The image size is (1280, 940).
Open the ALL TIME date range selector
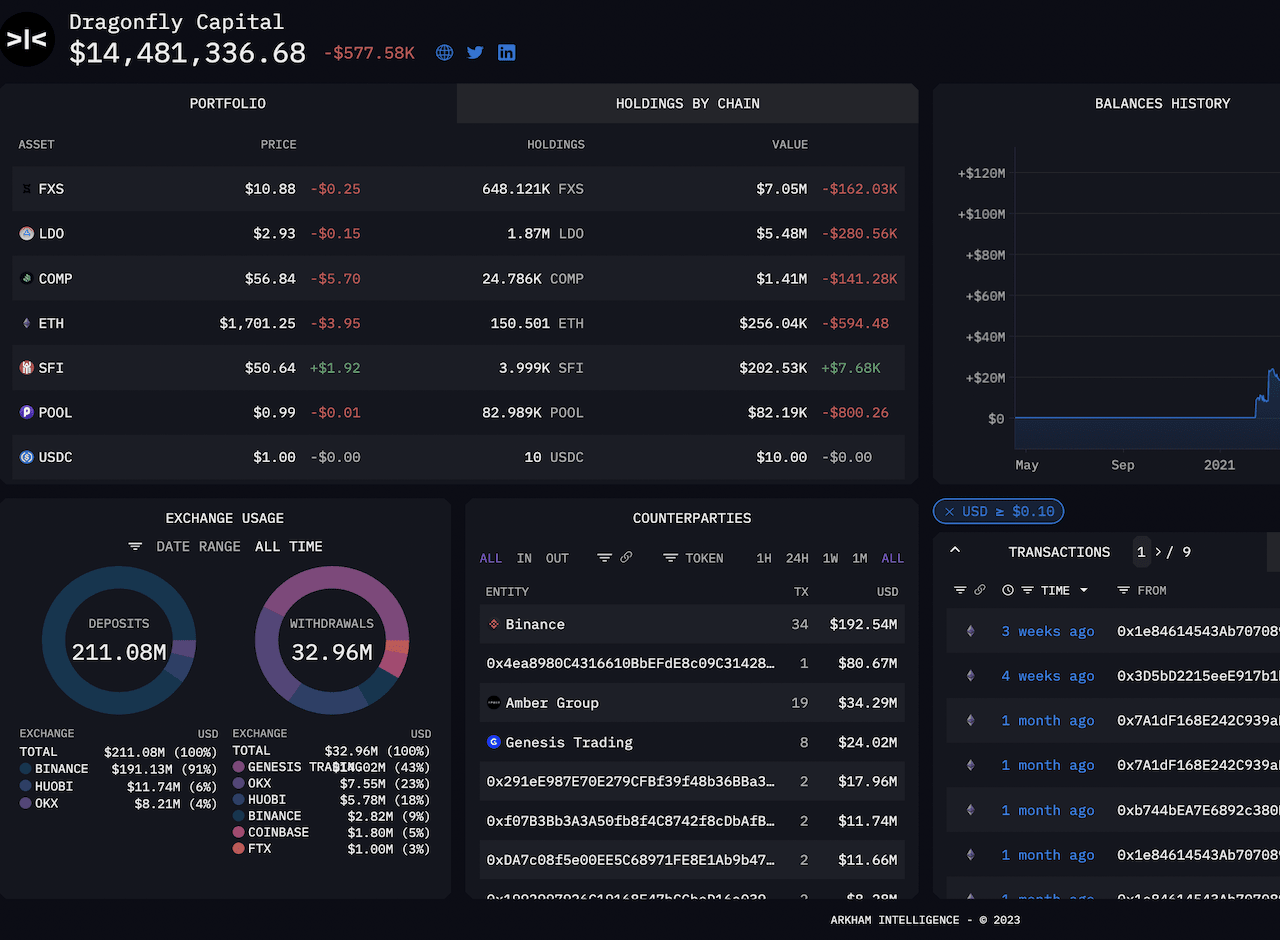(x=289, y=546)
